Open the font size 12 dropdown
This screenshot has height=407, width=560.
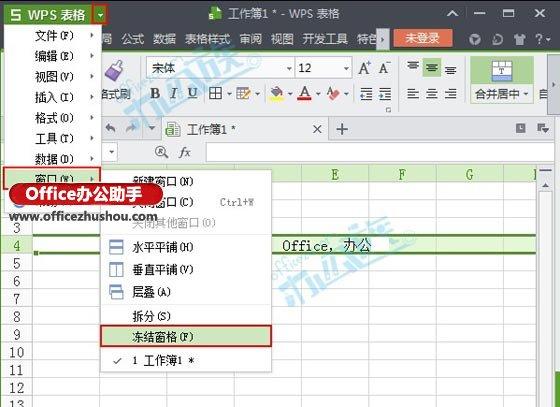coord(346,68)
